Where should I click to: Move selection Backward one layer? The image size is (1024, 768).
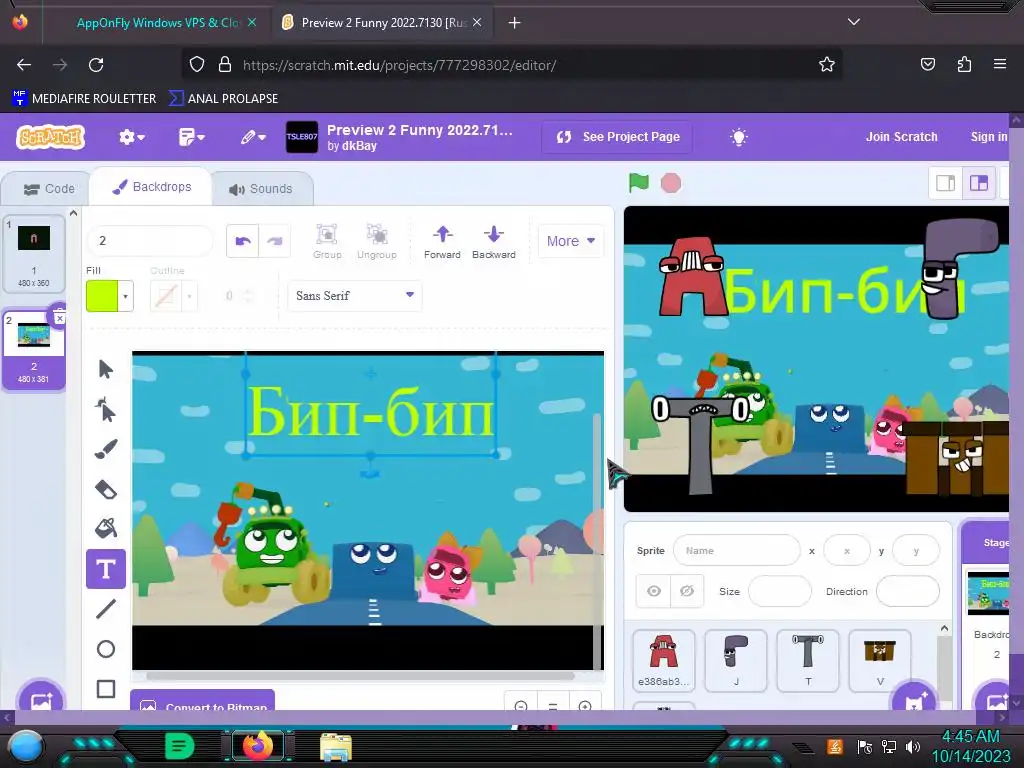[x=494, y=242]
